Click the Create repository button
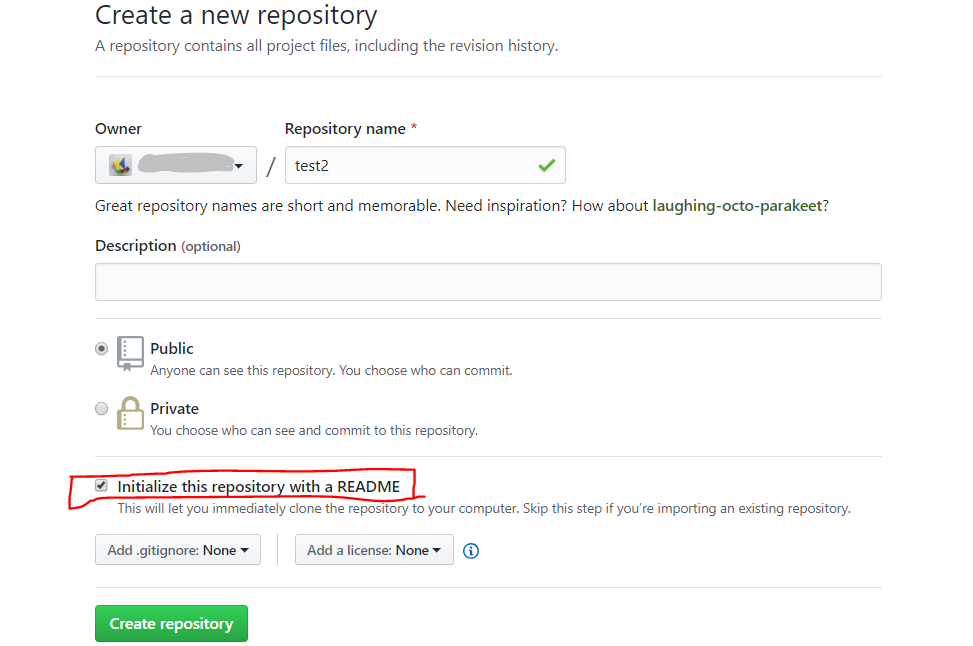This screenshot has height=646, width=973. tap(171, 623)
